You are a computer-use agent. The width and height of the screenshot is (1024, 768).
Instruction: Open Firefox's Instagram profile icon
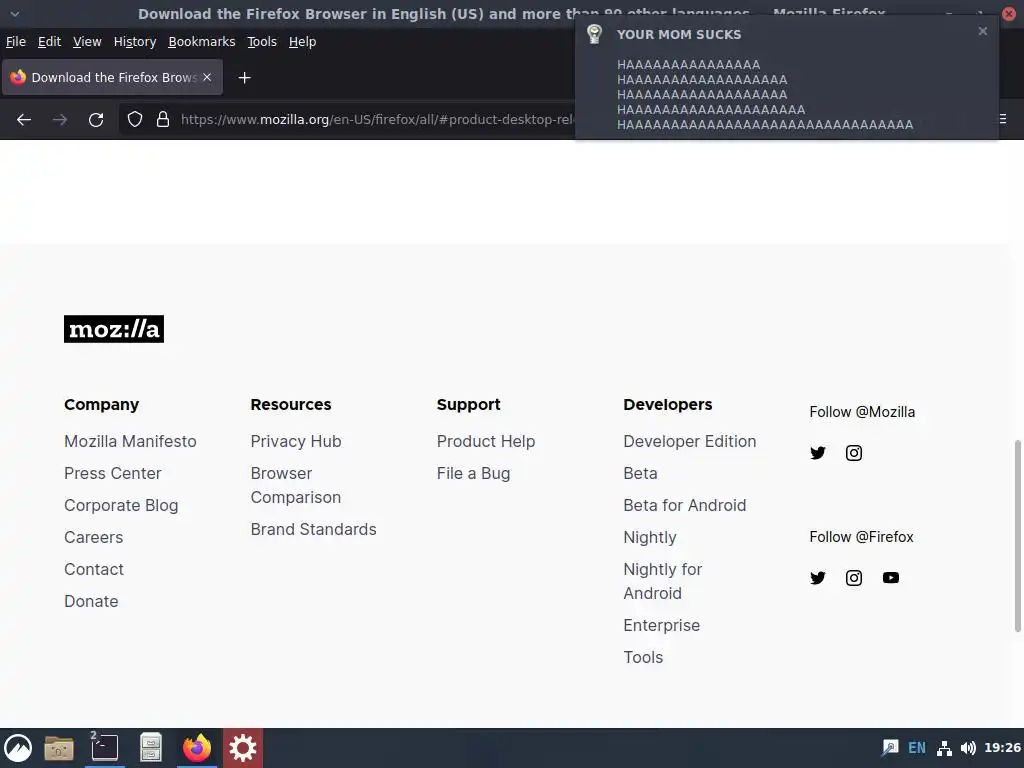854,577
